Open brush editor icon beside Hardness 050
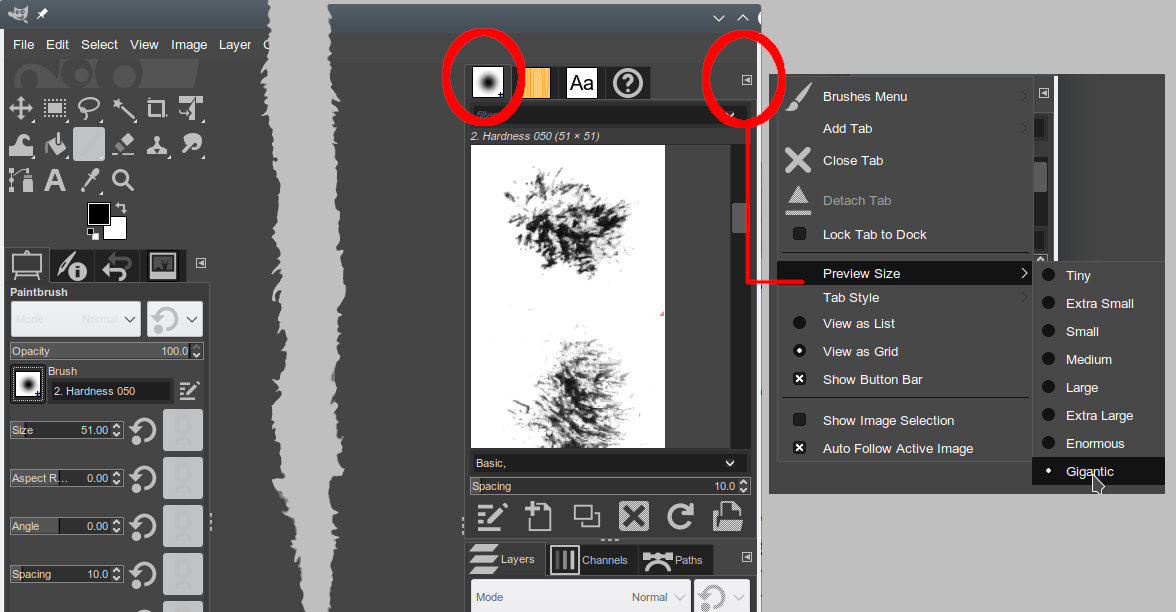 [189, 390]
